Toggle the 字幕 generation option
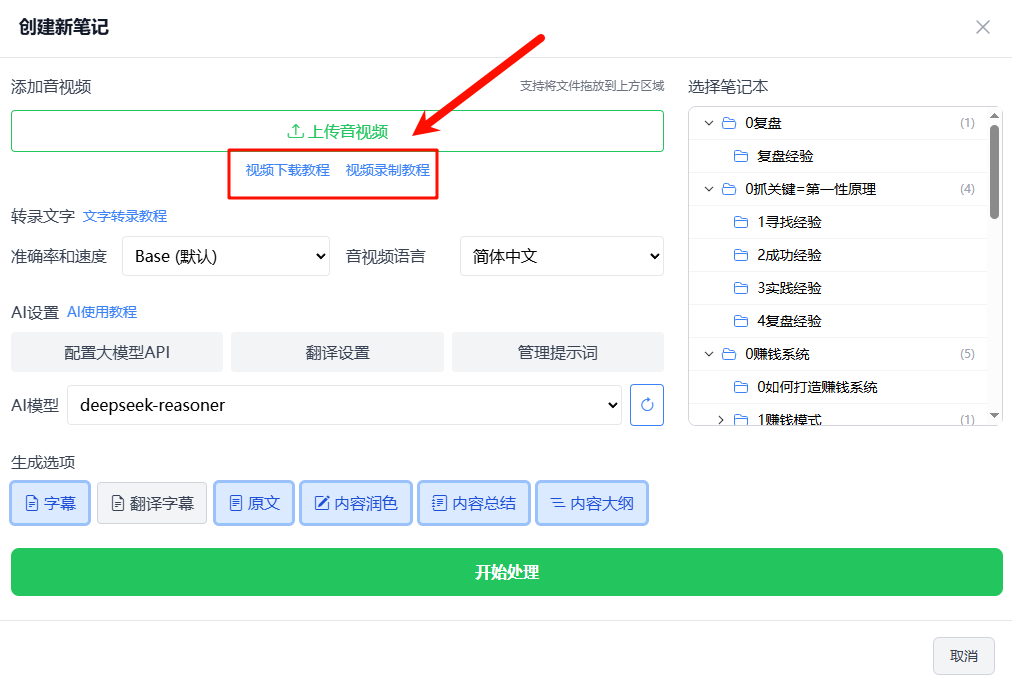 click(x=50, y=503)
